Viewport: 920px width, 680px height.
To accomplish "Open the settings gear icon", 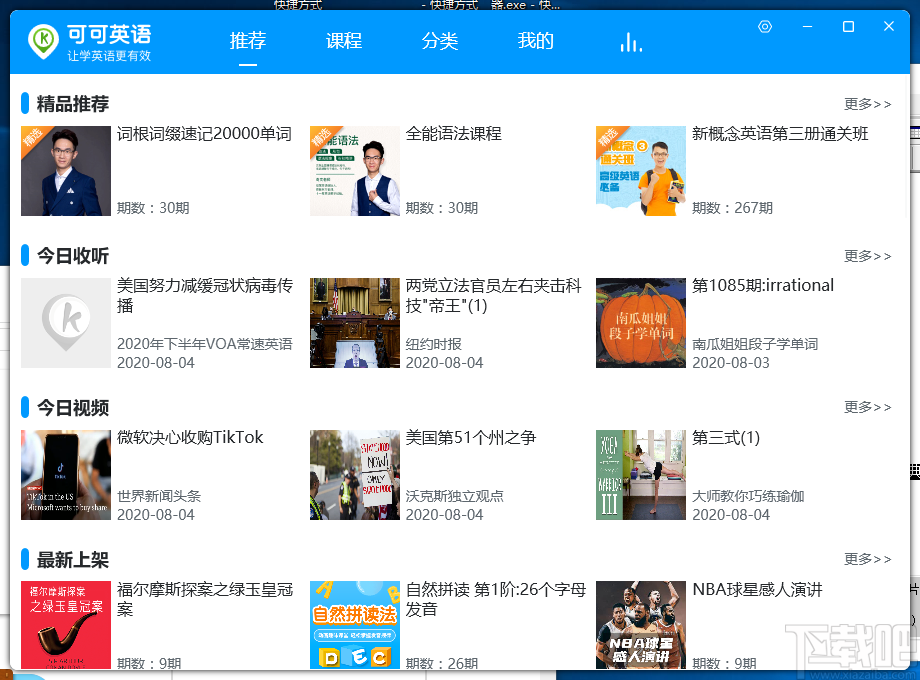I will click(x=764, y=27).
